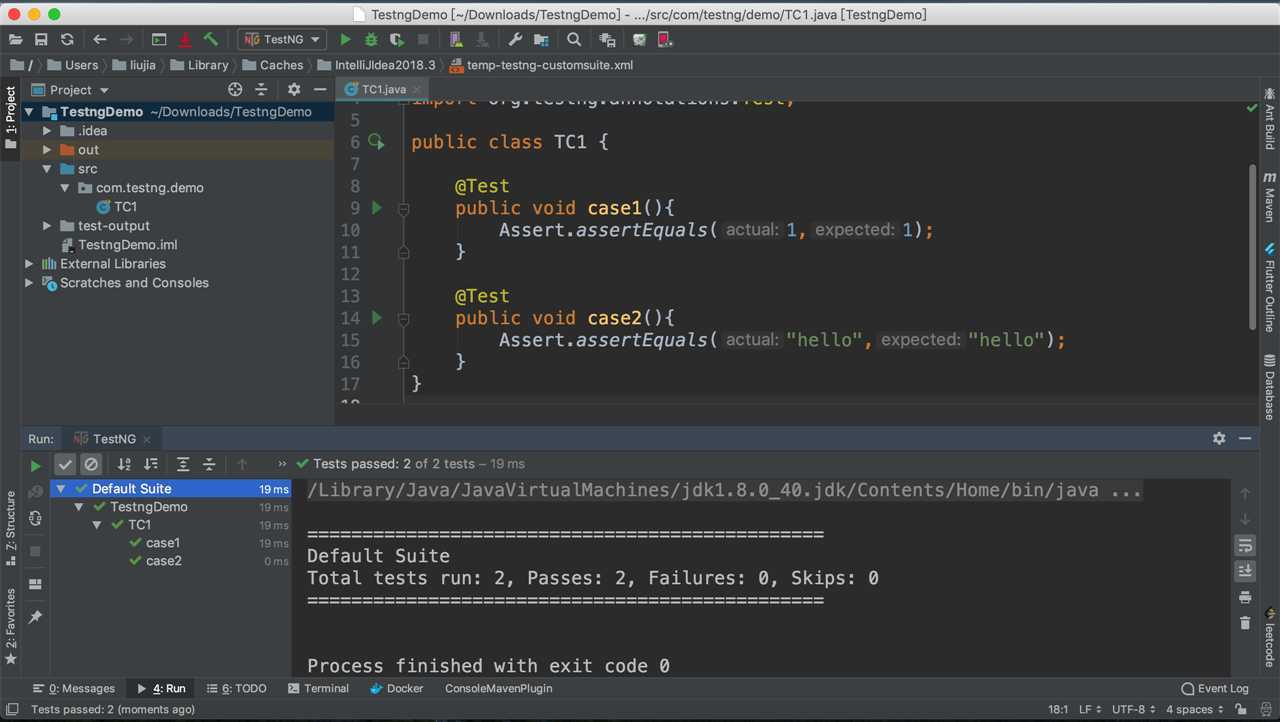Open the Ant Build side tab

[1269, 119]
